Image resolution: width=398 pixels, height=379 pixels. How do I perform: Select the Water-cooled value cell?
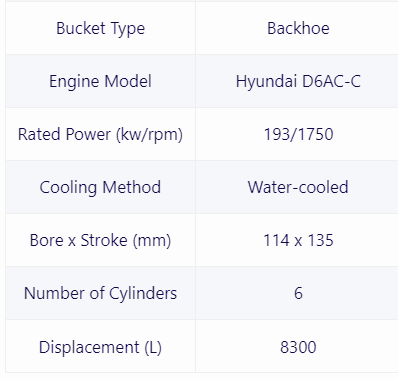pos(298,187)
